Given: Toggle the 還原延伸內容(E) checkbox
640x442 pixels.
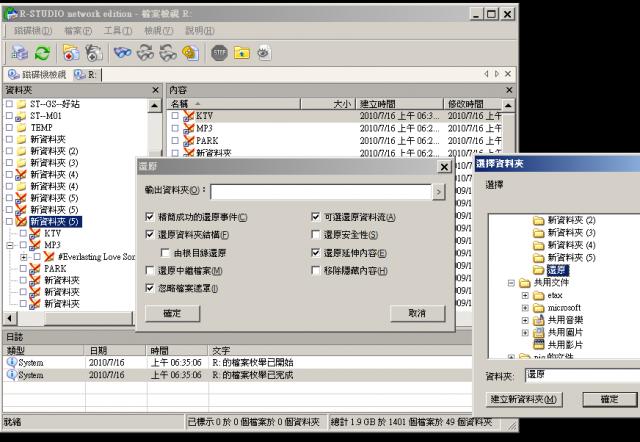Looking at the screenshot, I should (x=316, y=253).
